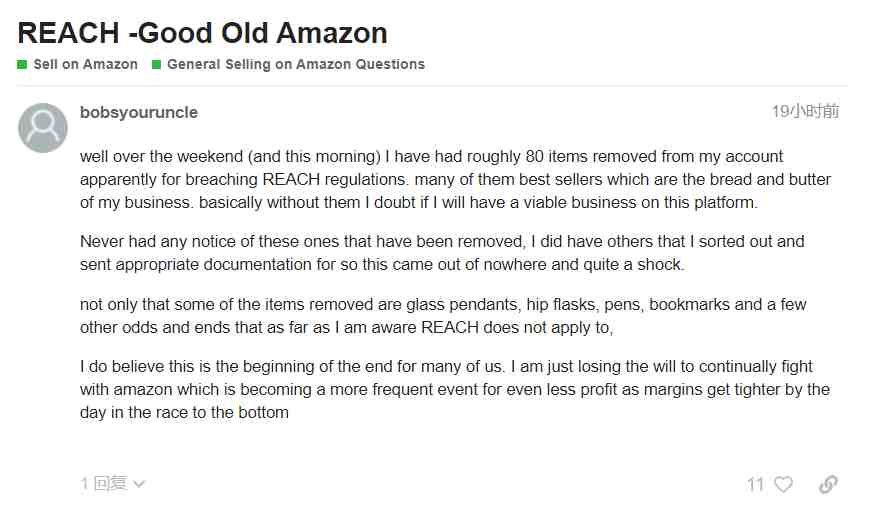Click the REACH -Good Old Amazon title

pyautogui.click(x=202, y=33)
